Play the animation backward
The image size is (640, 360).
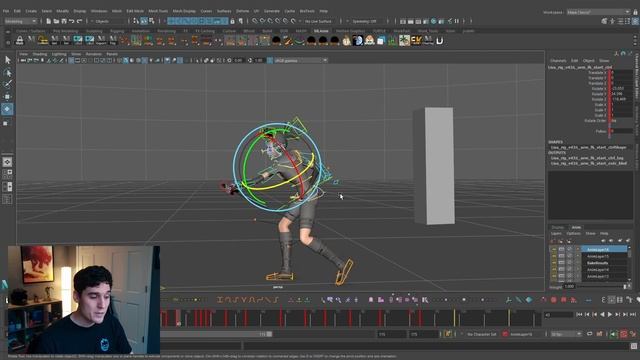coord(602,314)
